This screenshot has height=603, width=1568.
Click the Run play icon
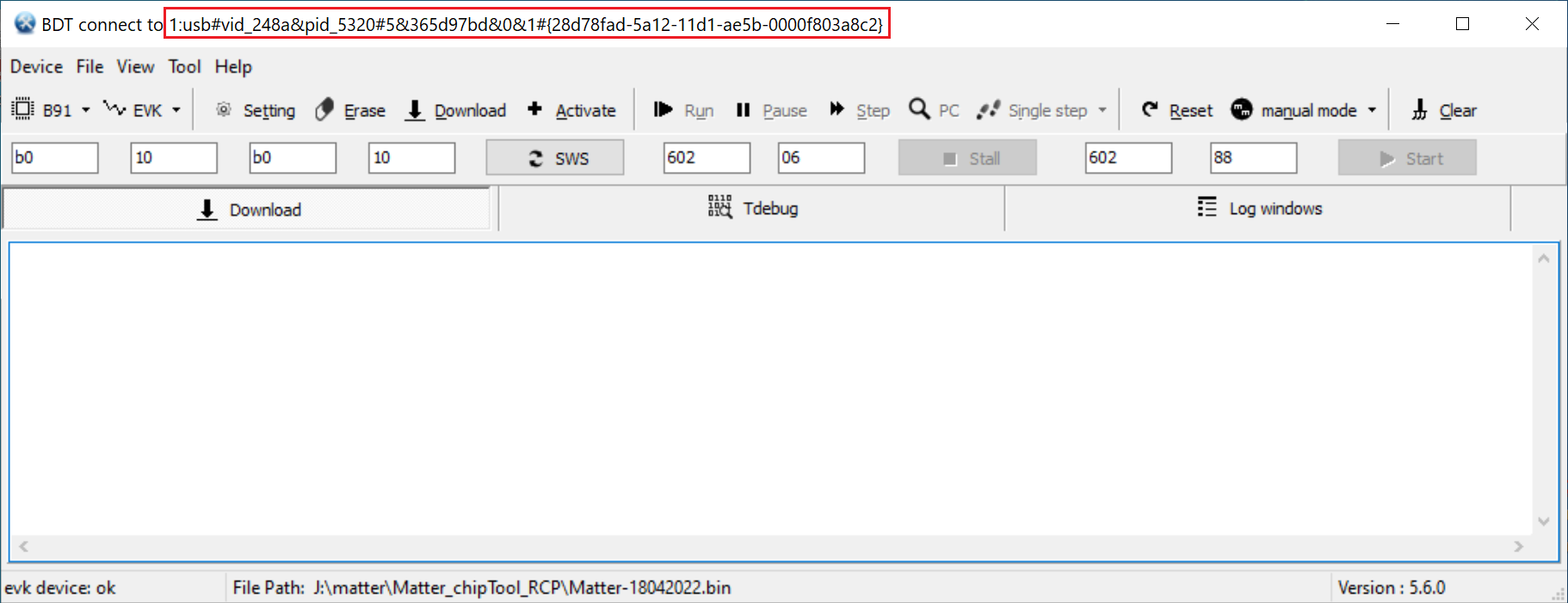pyautogui.click(x=663, y=109)
